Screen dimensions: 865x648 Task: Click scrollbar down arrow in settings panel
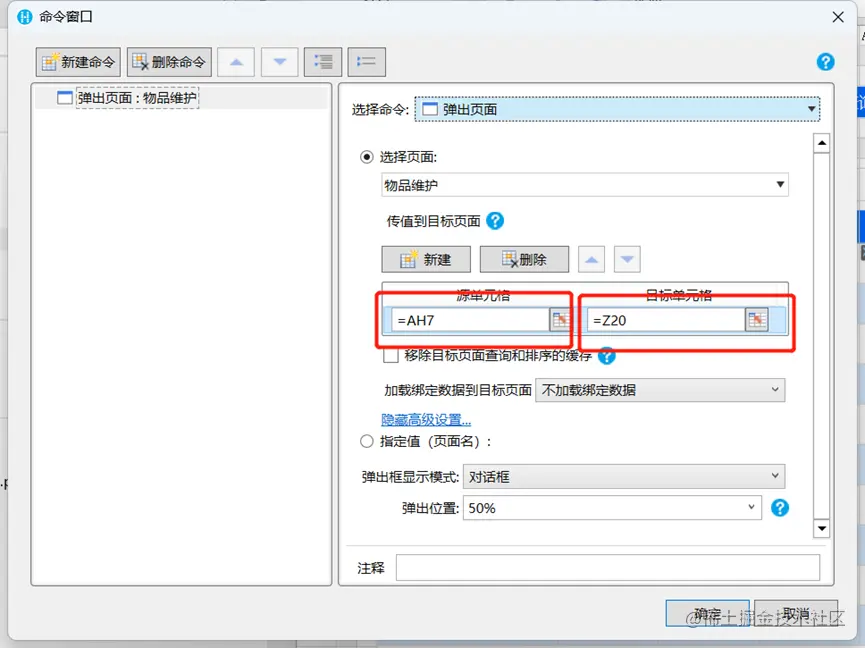(x=821, y=528)
